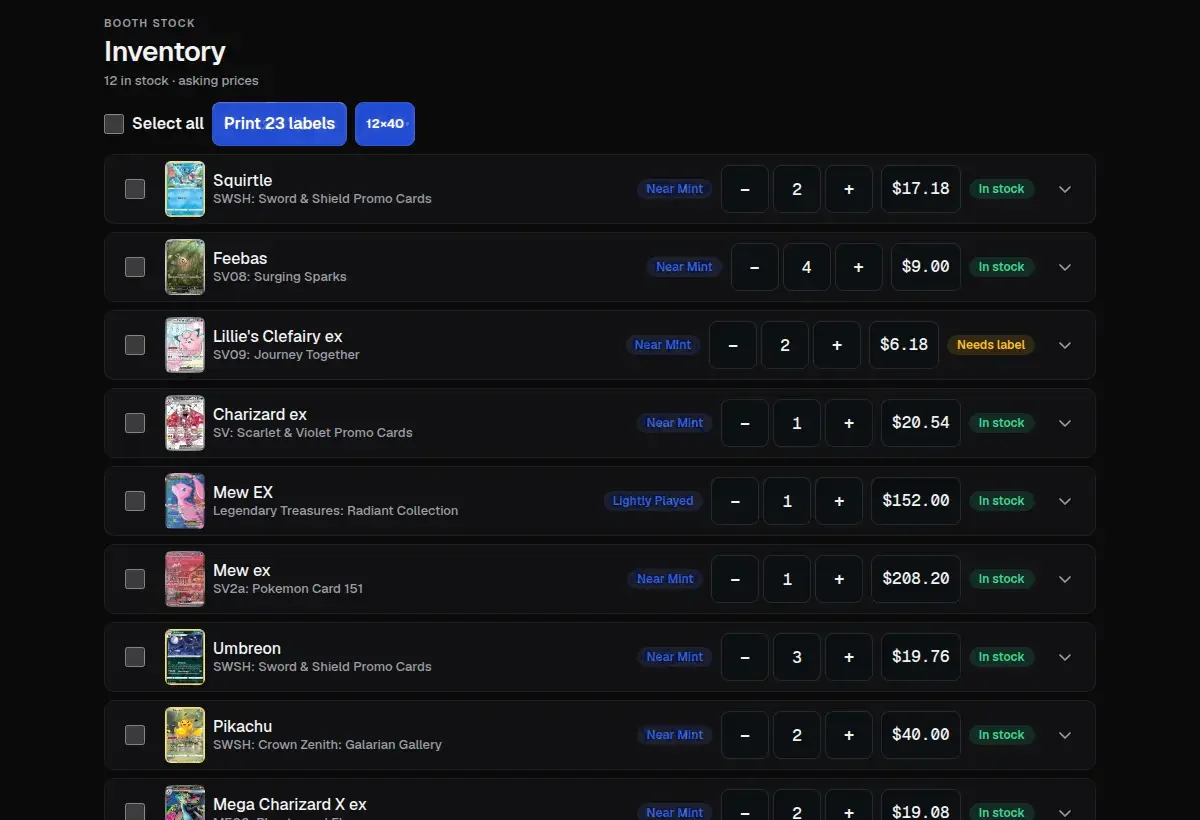Screen dimensions: 1200x820
Task: Decrease Mew ex Pokemon Card 151 quantity
Action: [735, 579]
